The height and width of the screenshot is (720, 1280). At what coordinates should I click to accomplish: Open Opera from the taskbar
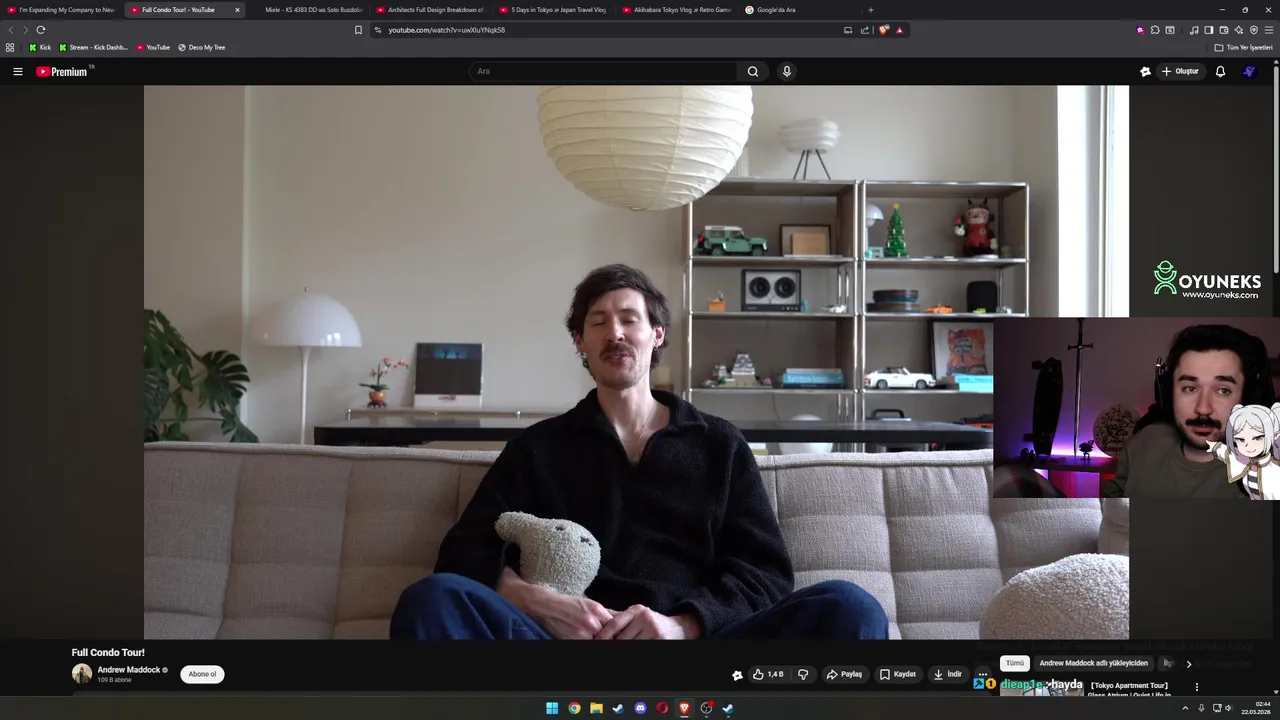[x=662, y=708]
